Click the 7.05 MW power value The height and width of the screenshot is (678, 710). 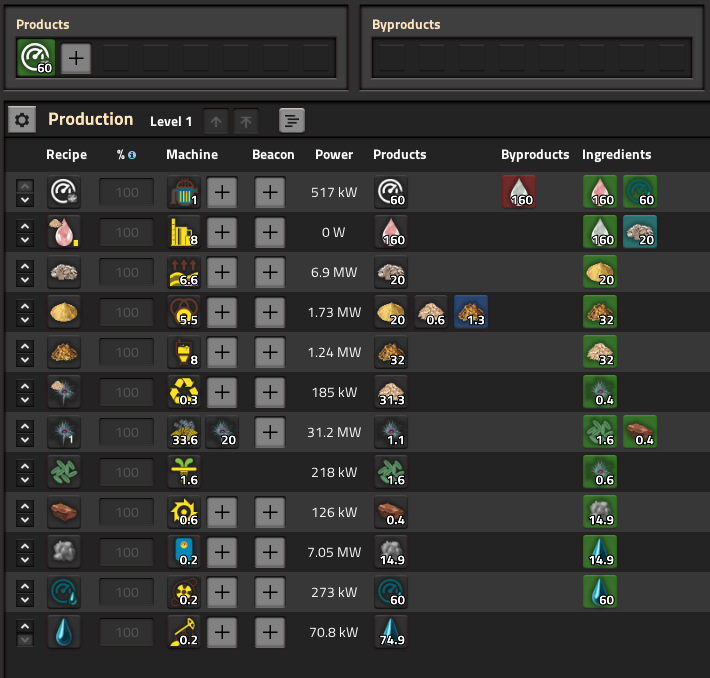pyautogui.click(x=334, y=552)
